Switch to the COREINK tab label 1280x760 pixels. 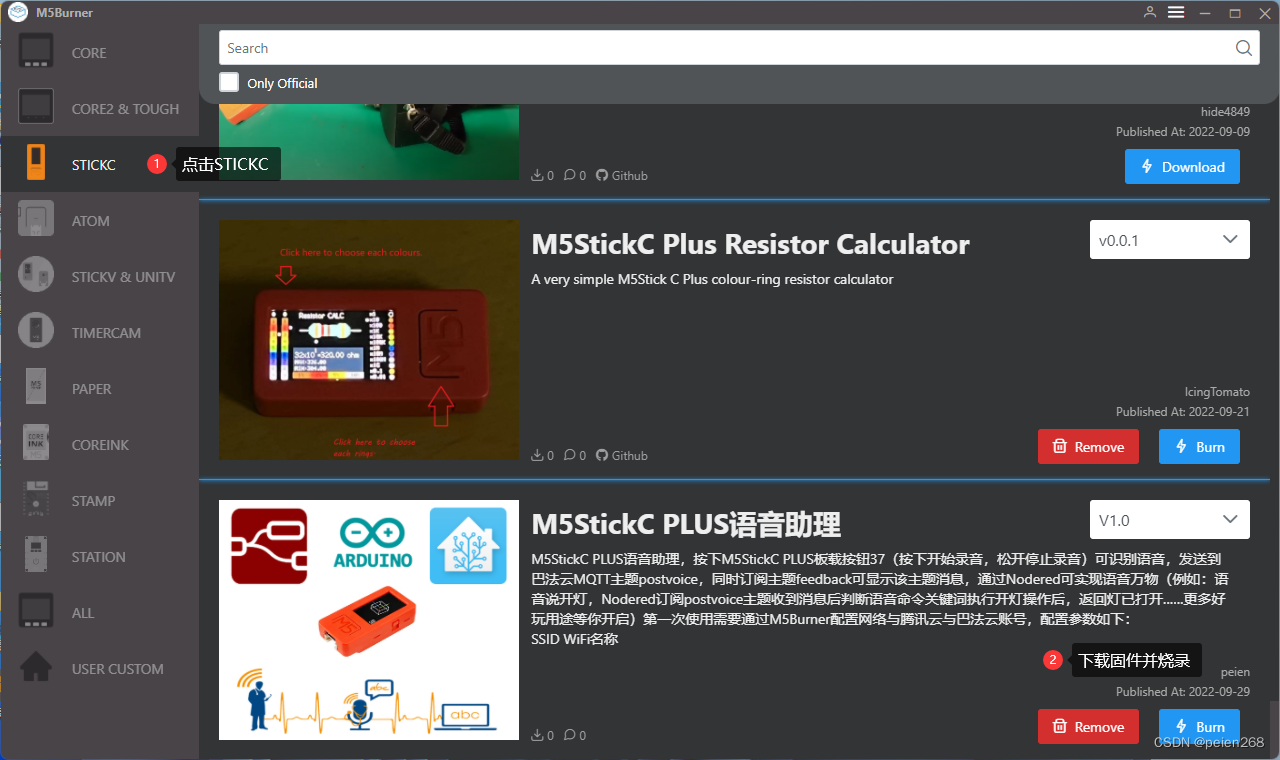pos(100,445)
